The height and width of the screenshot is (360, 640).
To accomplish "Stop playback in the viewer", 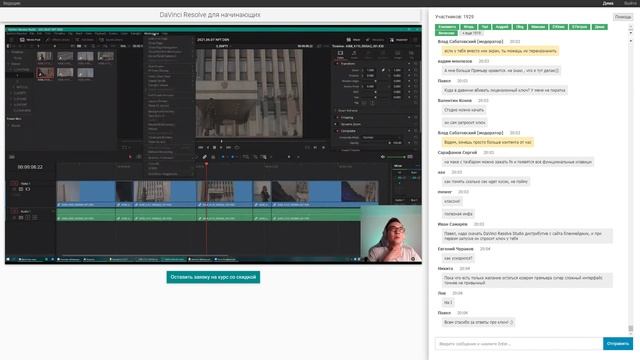I will click(x=215, y=147).
